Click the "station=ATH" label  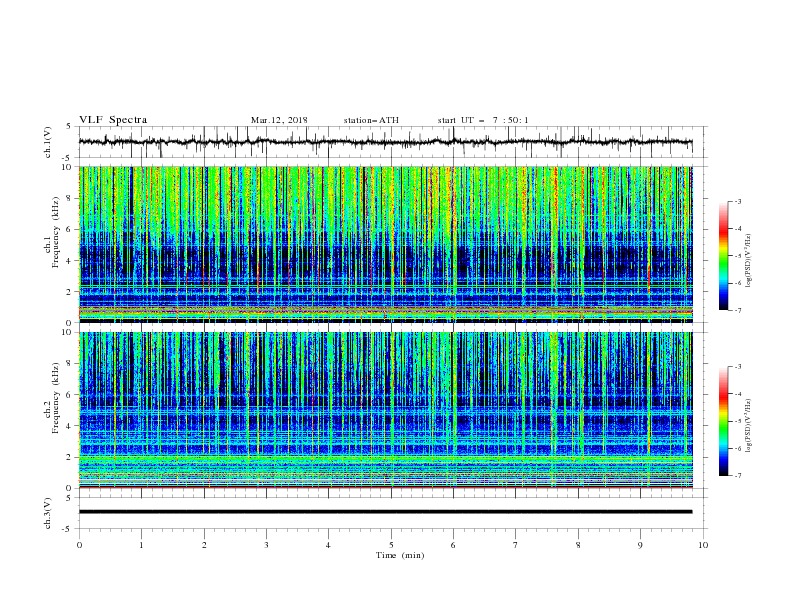(x=371, y=120)
